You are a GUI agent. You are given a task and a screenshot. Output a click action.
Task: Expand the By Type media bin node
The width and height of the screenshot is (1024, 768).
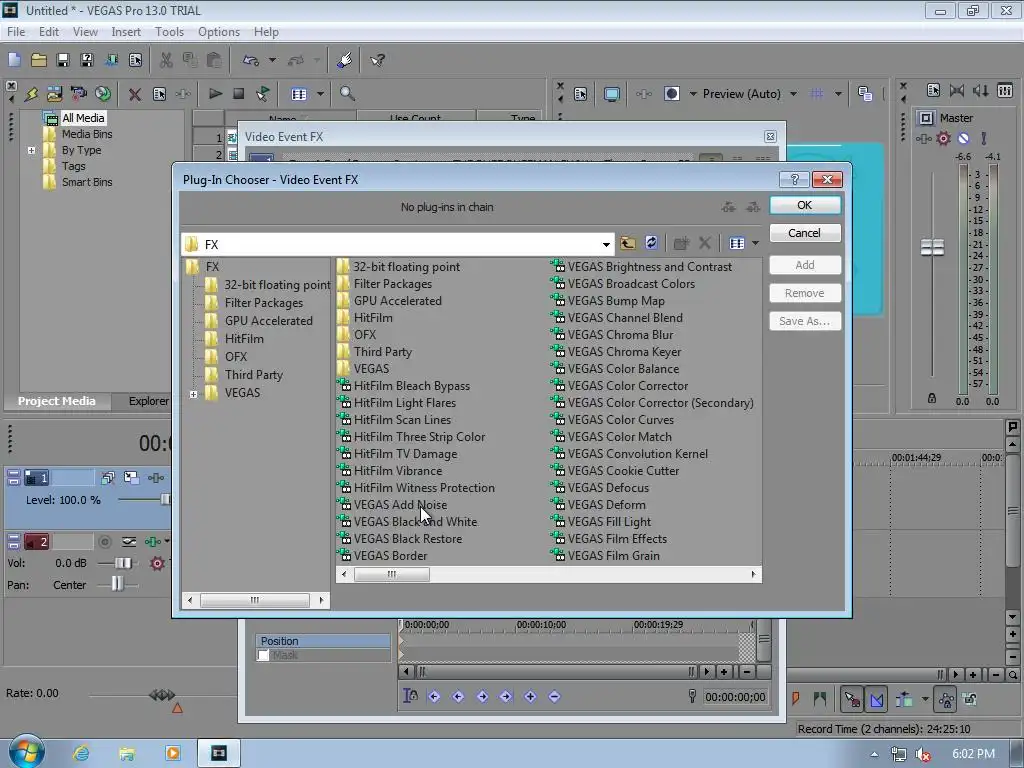click(x=31, y=150)
